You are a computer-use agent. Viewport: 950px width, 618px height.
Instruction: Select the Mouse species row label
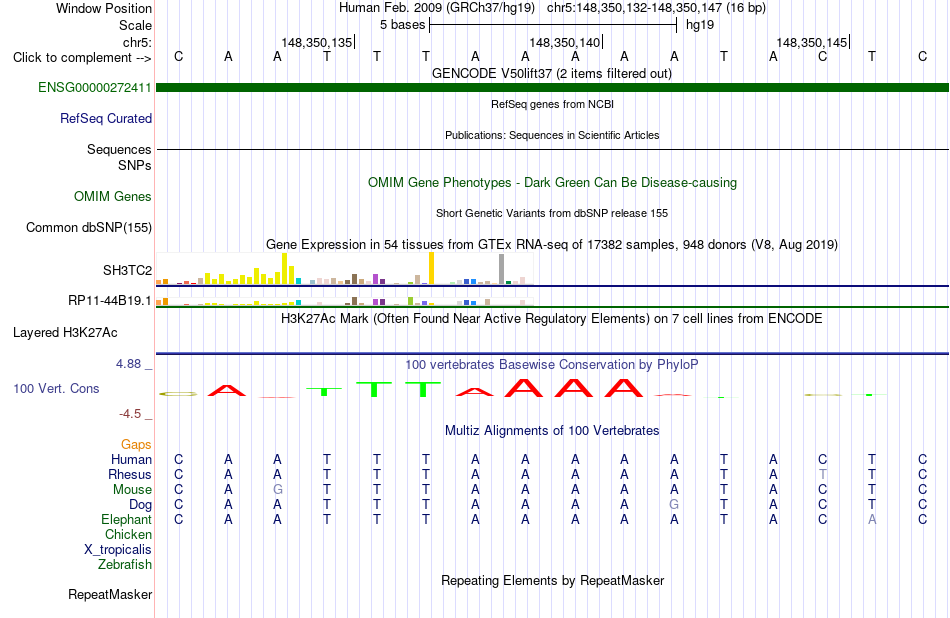click(x=133, y=490)
